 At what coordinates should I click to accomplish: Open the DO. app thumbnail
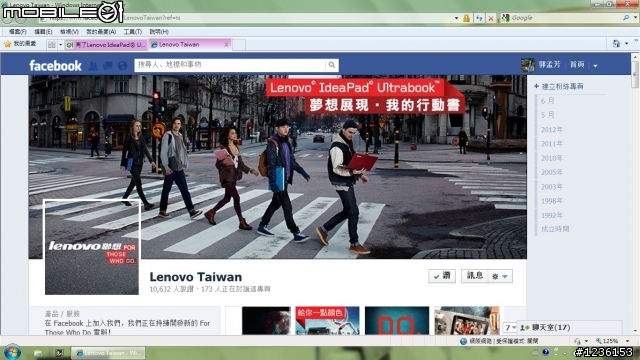pos(397,321)
